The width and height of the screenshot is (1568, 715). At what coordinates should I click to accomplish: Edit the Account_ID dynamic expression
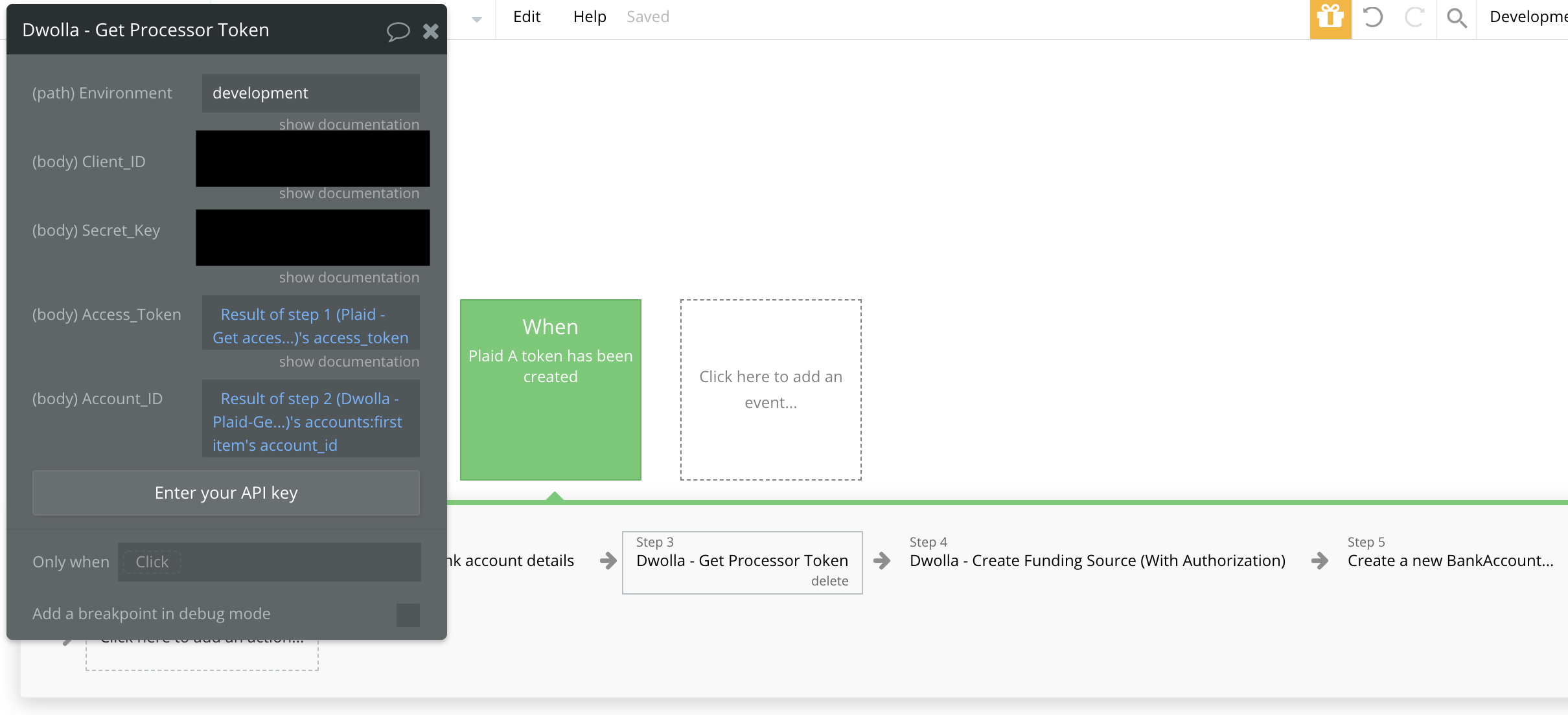tap(311, 418)
